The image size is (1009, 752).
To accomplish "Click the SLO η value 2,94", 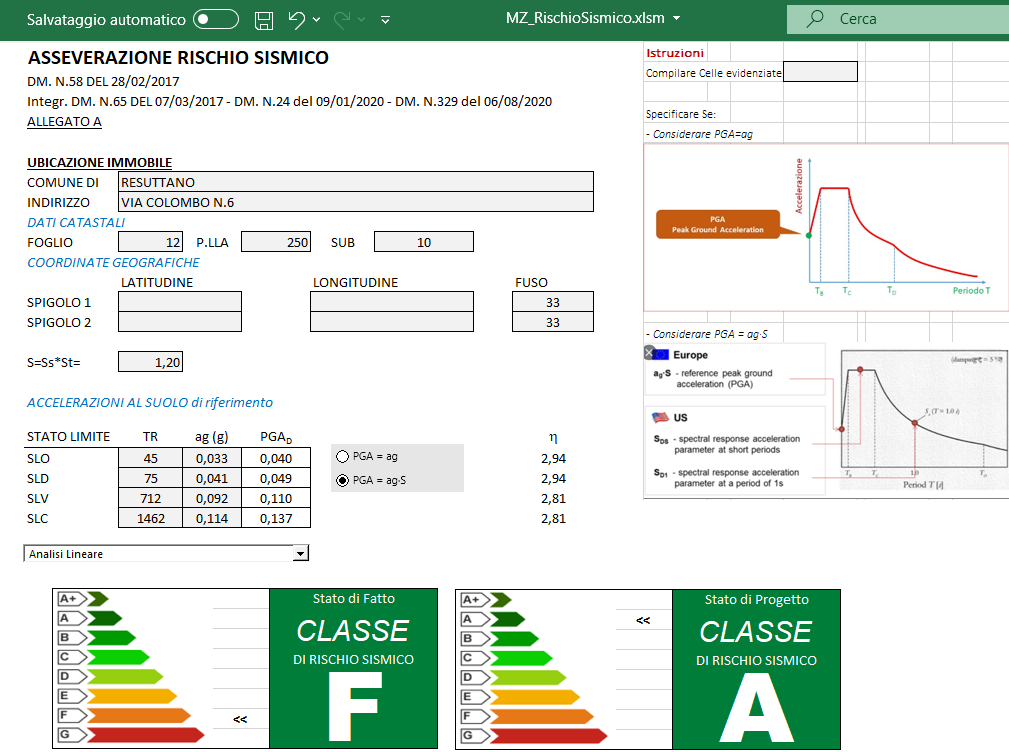I will click(553, 459).
